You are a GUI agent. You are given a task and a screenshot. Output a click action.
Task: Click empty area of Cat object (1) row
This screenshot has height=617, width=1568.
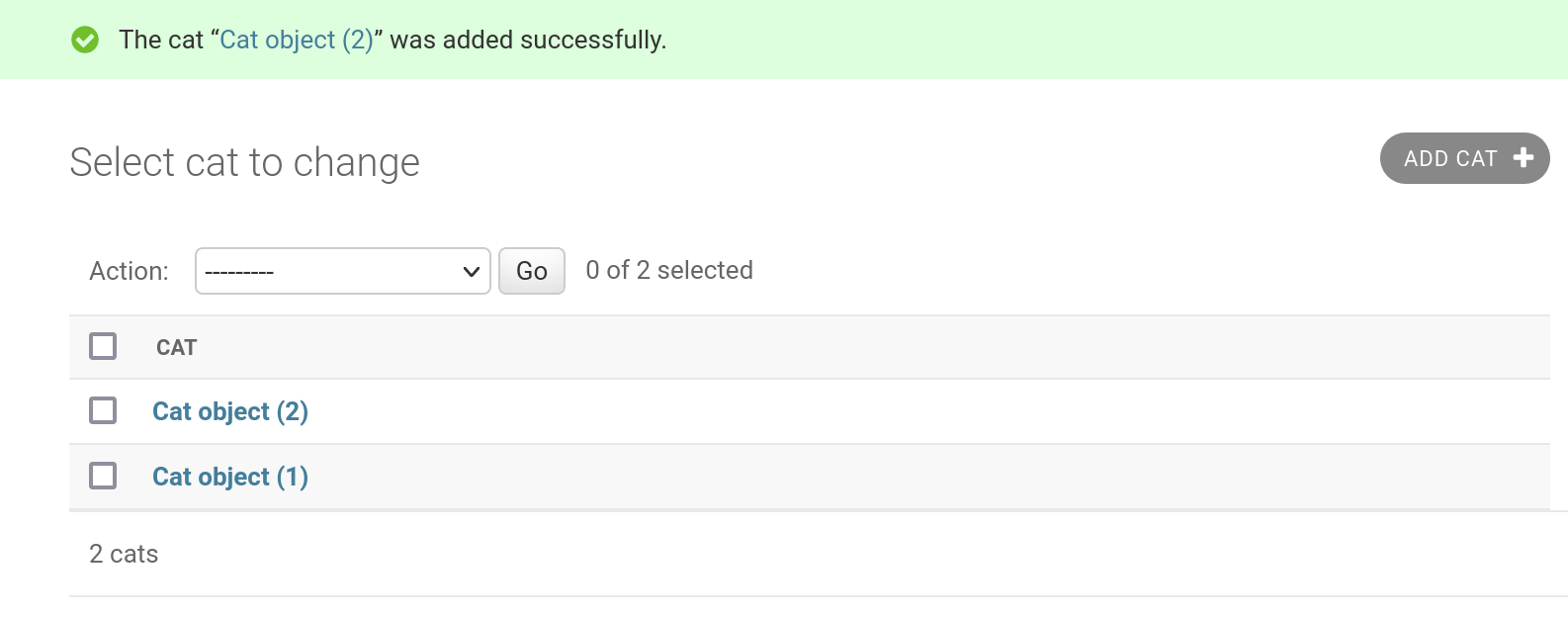click(x=929, y=477)
